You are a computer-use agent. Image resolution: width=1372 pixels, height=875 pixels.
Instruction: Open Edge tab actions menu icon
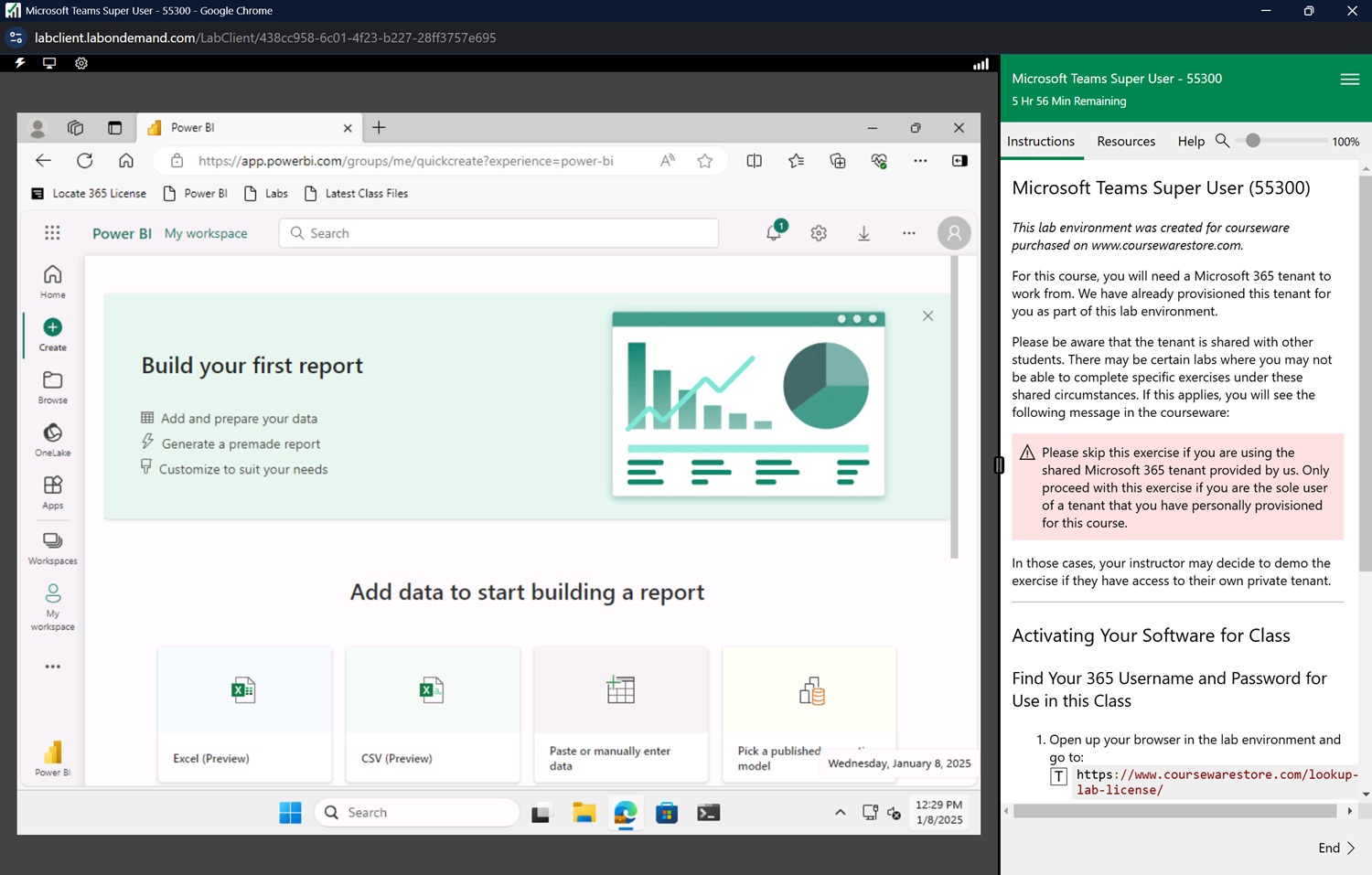114,128
